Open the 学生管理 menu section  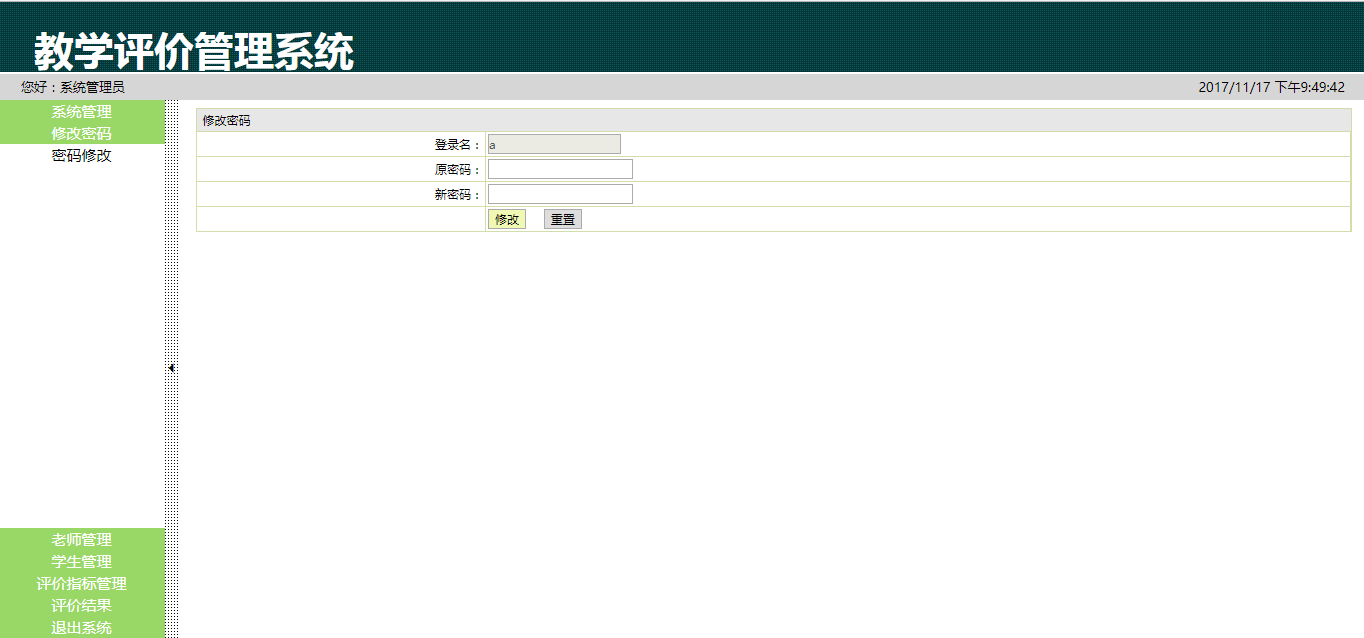point(82,561)
